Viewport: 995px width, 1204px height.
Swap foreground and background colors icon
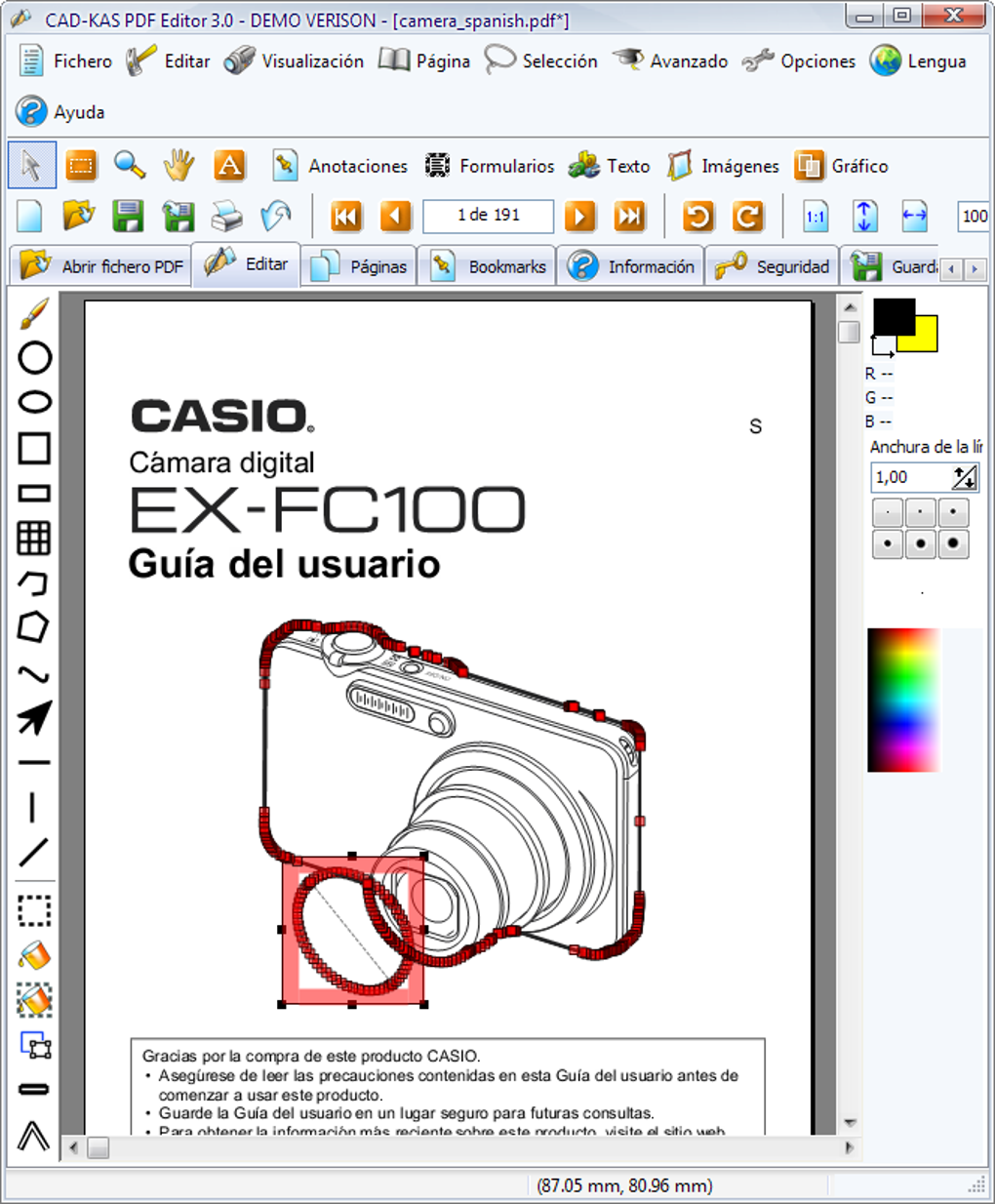point(882,346)
